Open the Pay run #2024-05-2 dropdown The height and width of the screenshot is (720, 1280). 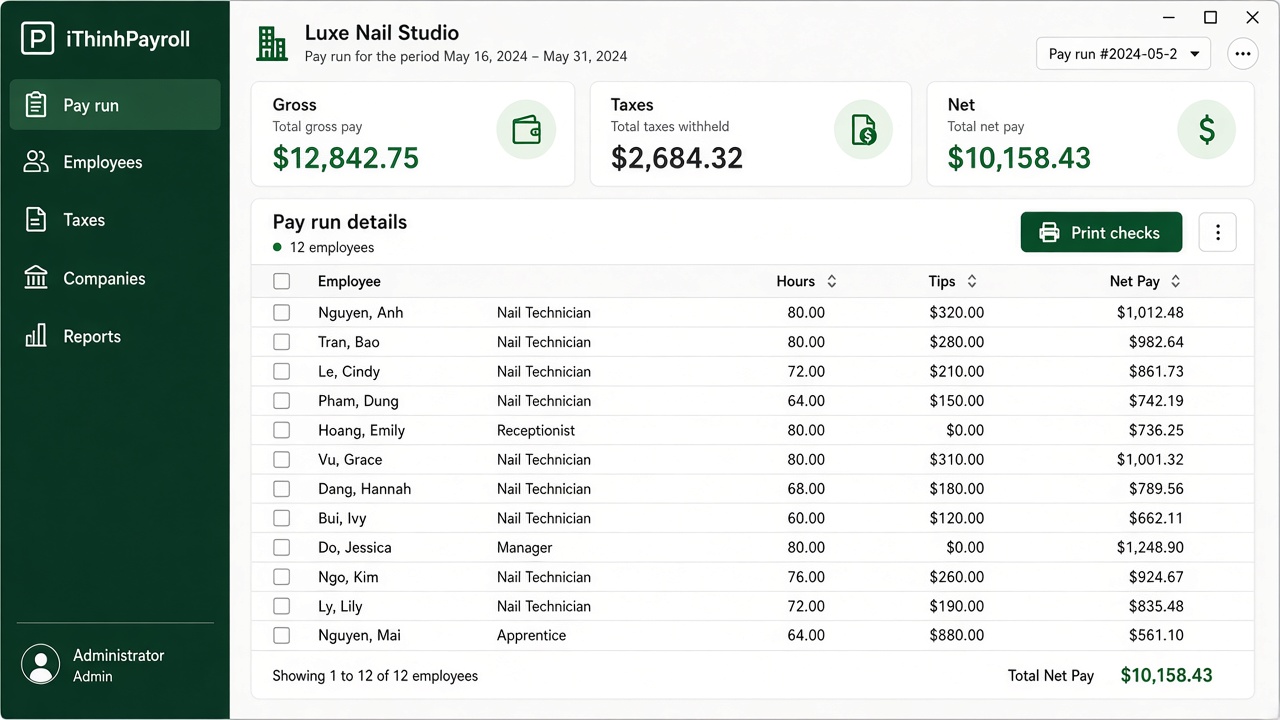point(1123,54)
